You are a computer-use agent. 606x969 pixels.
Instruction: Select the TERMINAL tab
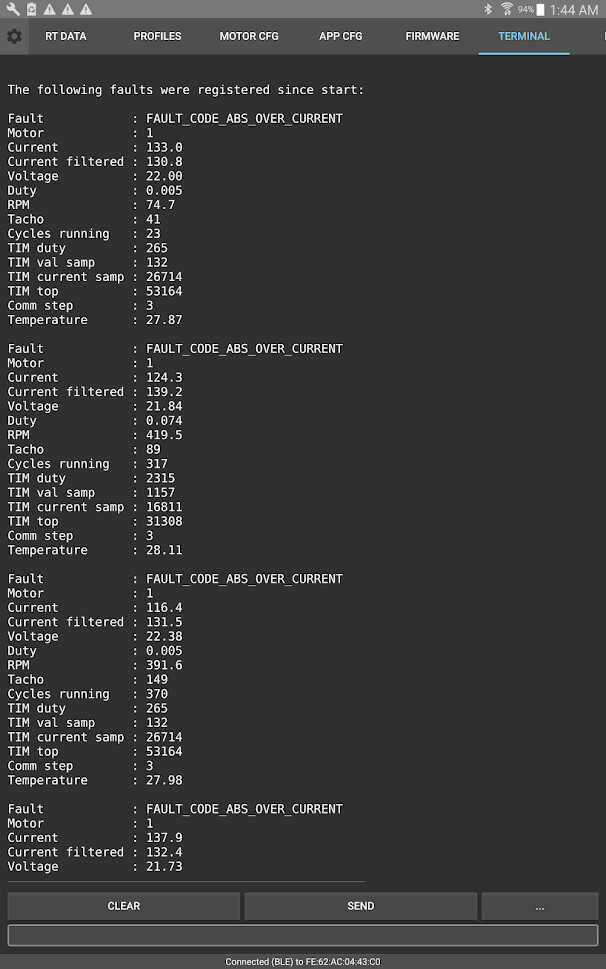click(524, 36)
